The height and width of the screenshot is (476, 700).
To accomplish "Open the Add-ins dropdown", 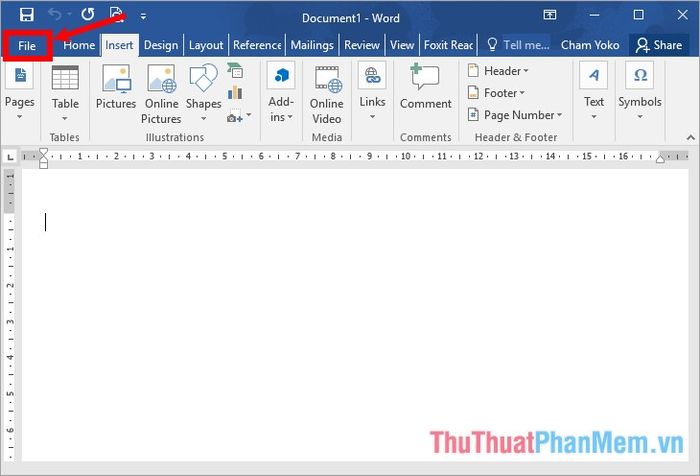I will [x=281, y=93].
